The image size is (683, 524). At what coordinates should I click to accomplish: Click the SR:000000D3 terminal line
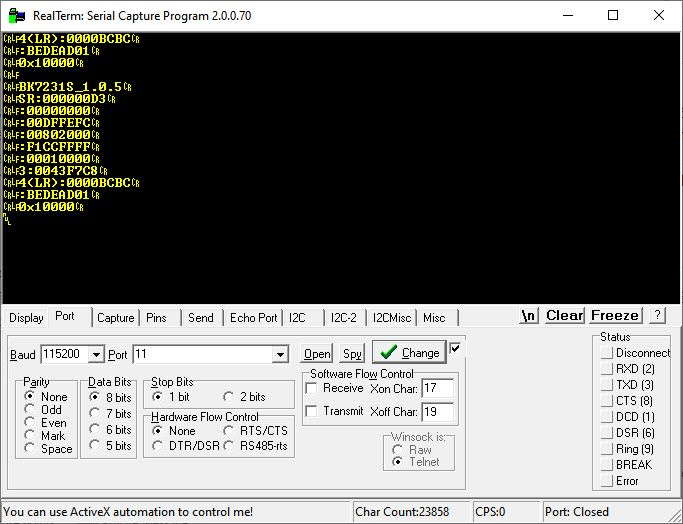(59, 99)
